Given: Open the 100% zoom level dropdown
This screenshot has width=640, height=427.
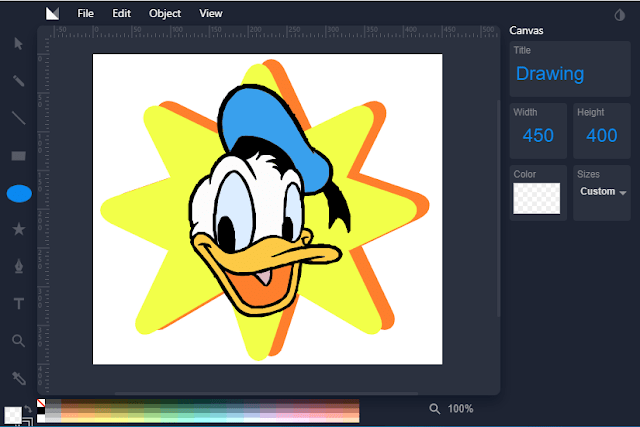Looking at the screenshot, I should click(460, 409).
